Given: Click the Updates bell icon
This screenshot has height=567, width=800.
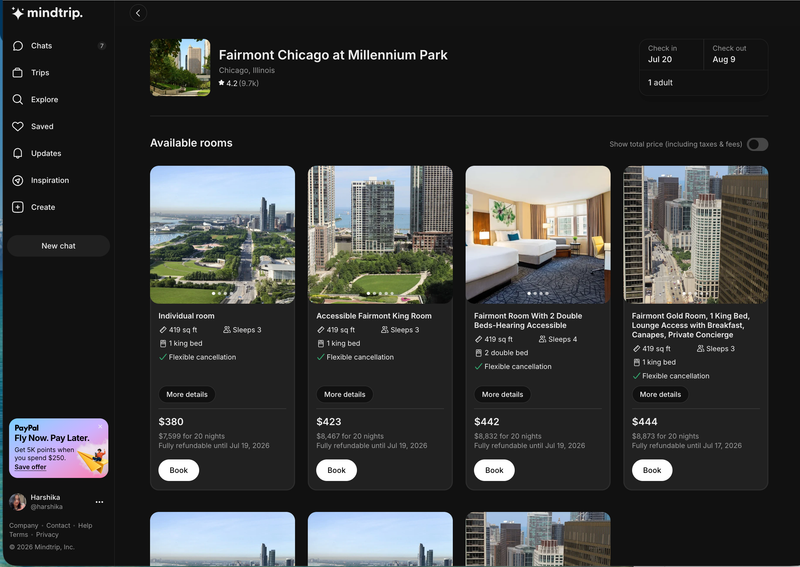Looking at the screenshot, I should click(18, 153).
